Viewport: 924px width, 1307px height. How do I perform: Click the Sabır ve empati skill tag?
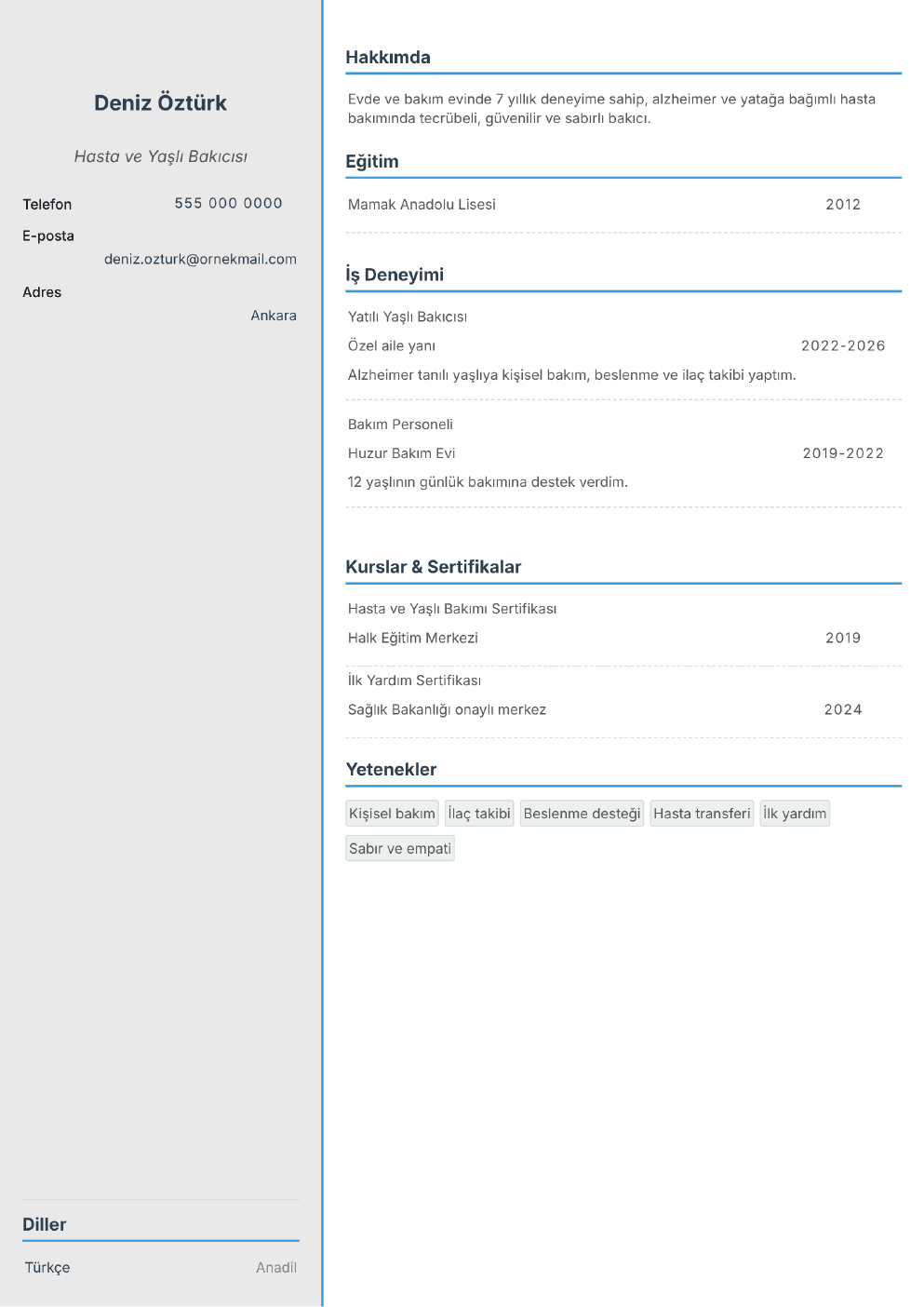click(400, 848)
